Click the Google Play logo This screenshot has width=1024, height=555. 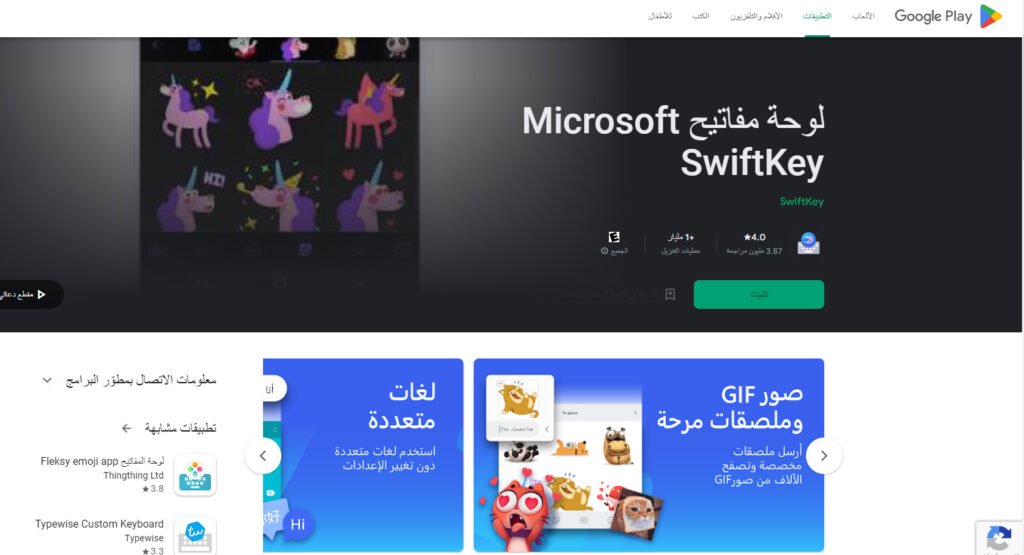(948, 16)
